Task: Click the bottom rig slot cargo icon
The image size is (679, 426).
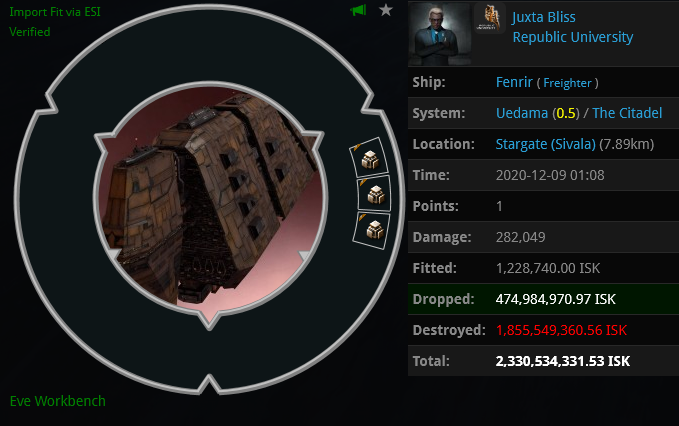Action: point(375,229)
